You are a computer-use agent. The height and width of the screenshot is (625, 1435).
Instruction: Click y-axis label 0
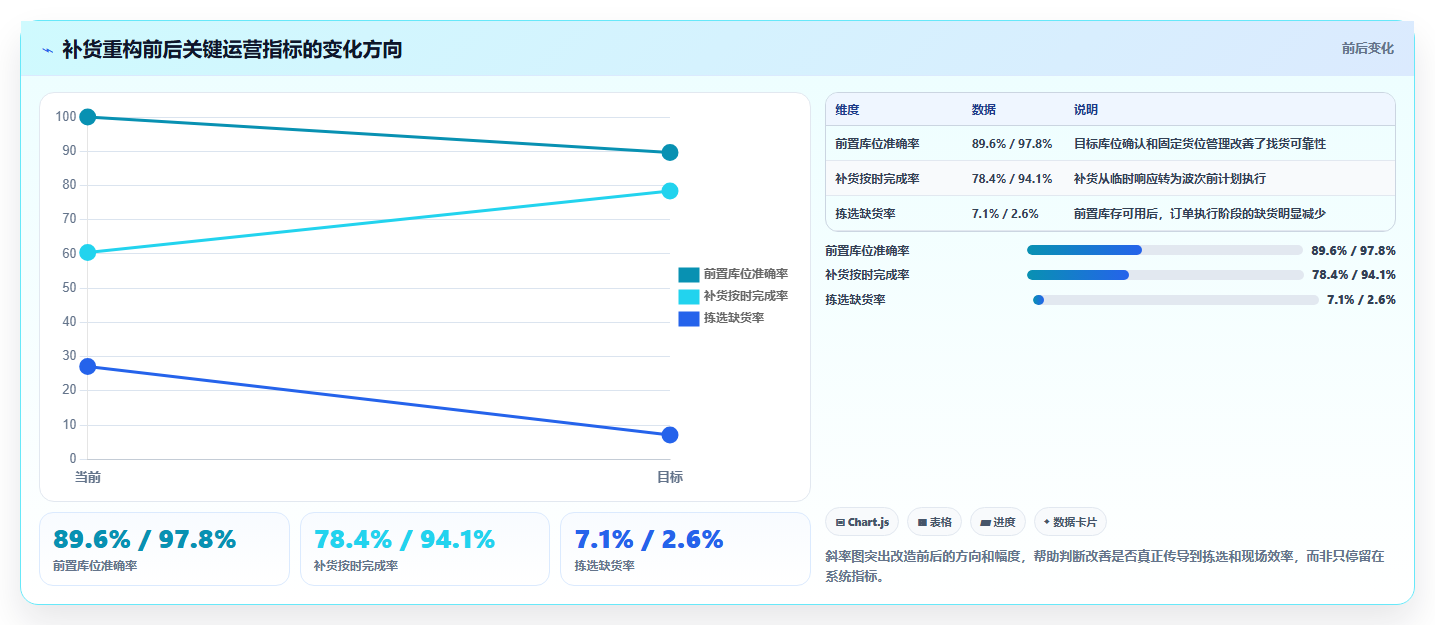point(73,459)
